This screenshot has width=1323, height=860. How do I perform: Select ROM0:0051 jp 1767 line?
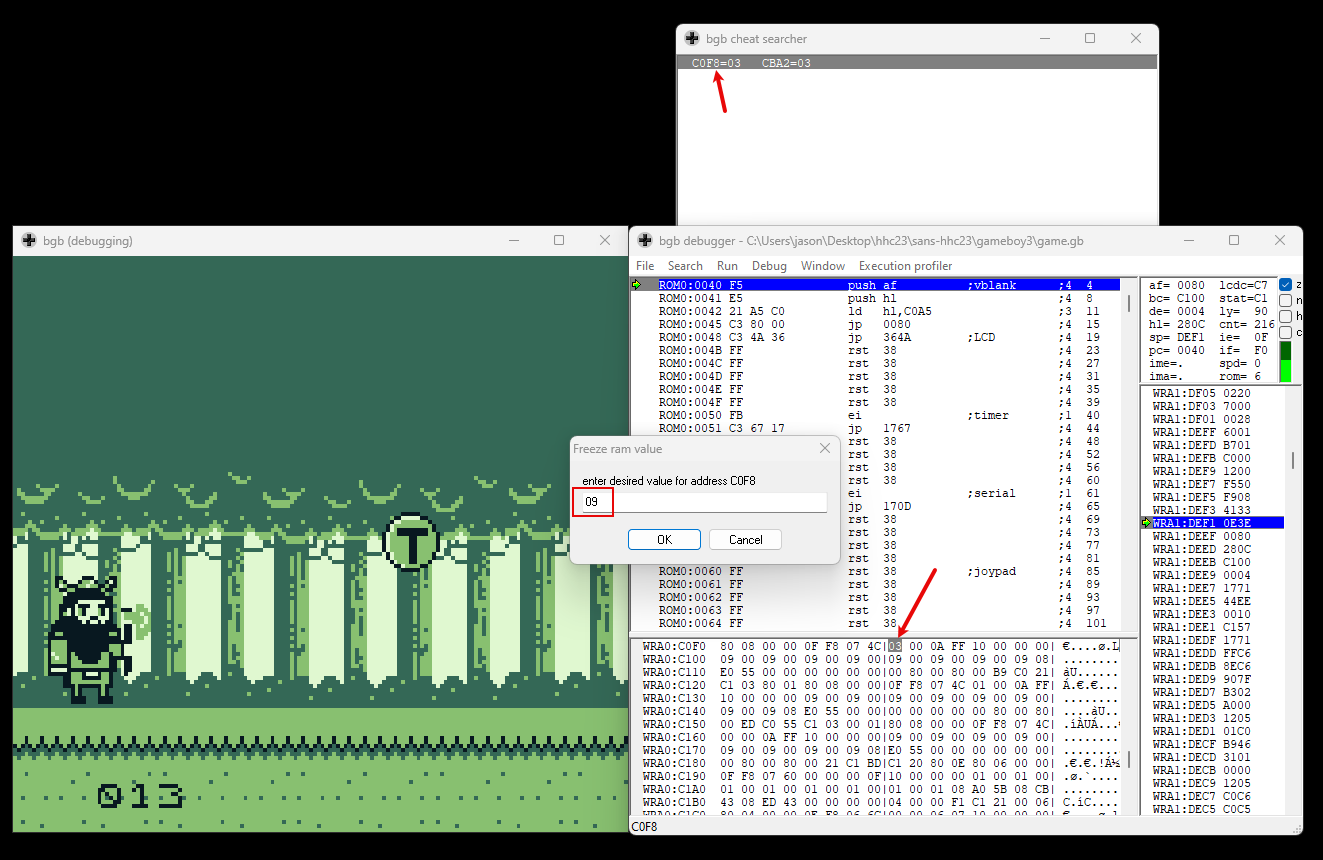click(x=877, y=428)
